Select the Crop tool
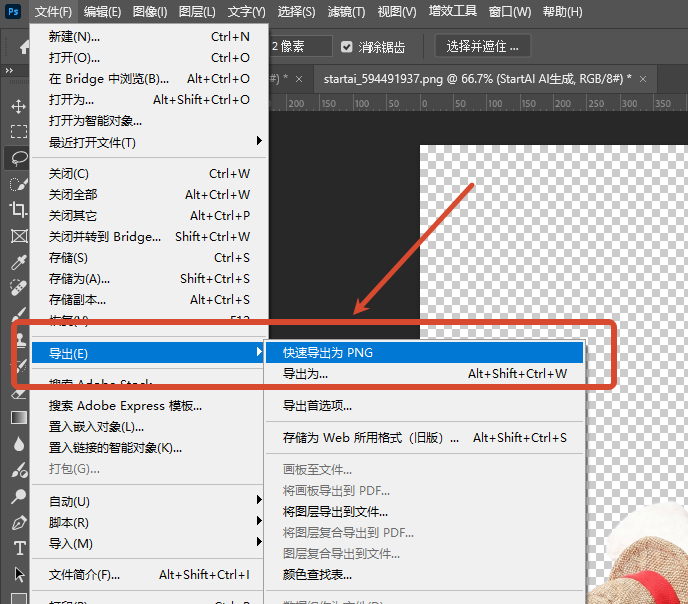The image size is (688, 604). 18,210
